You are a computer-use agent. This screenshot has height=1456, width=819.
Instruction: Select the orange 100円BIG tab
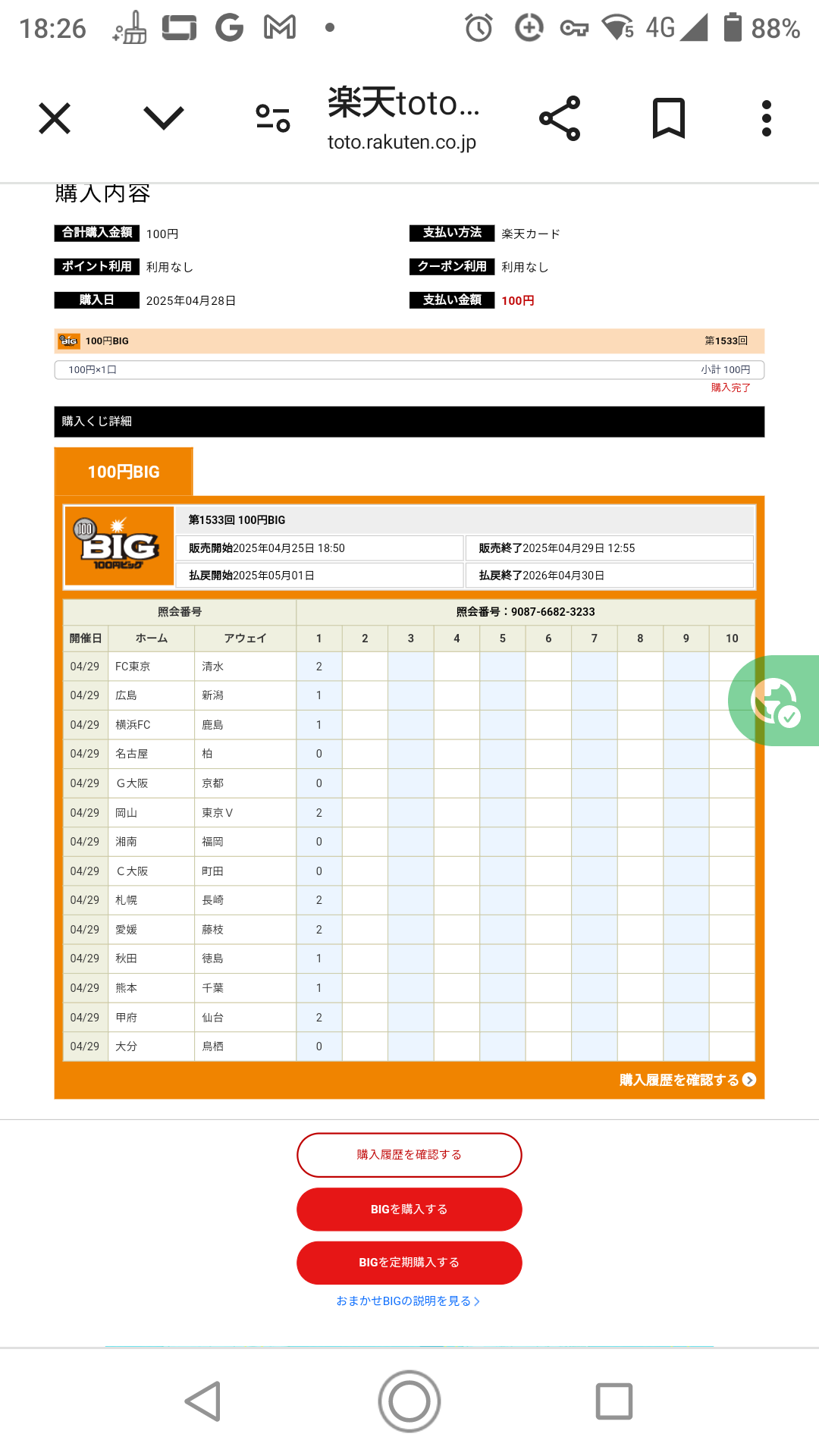[124, 472]
